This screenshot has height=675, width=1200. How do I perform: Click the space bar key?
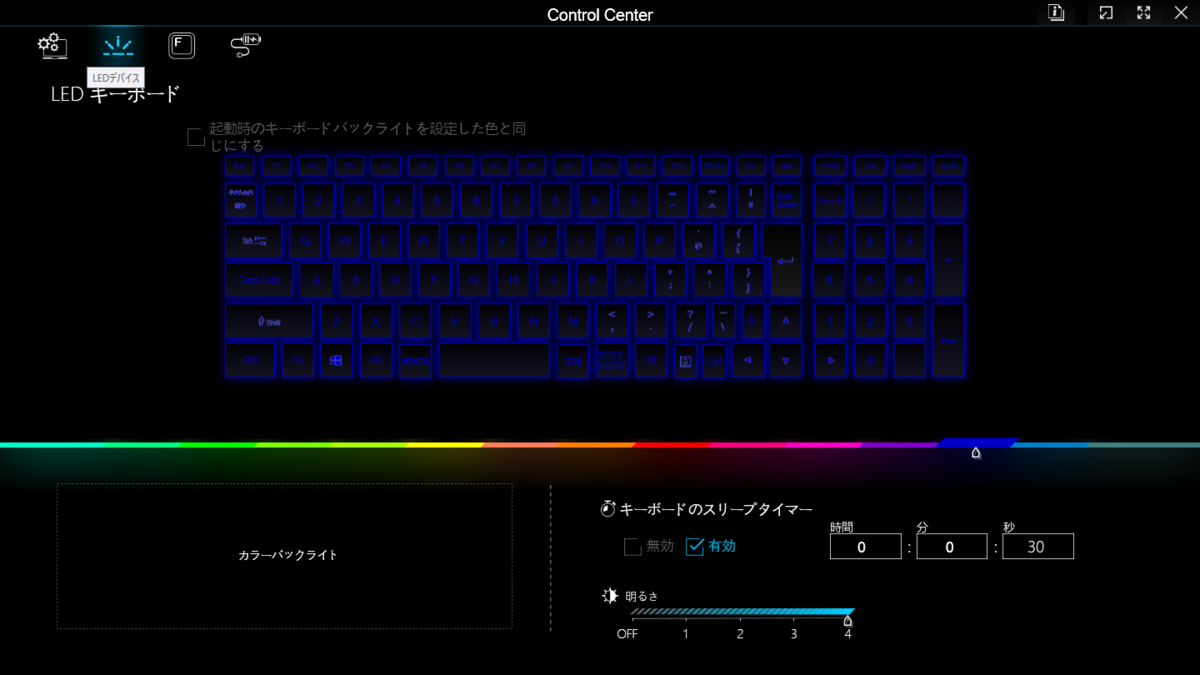click(494, 360)
